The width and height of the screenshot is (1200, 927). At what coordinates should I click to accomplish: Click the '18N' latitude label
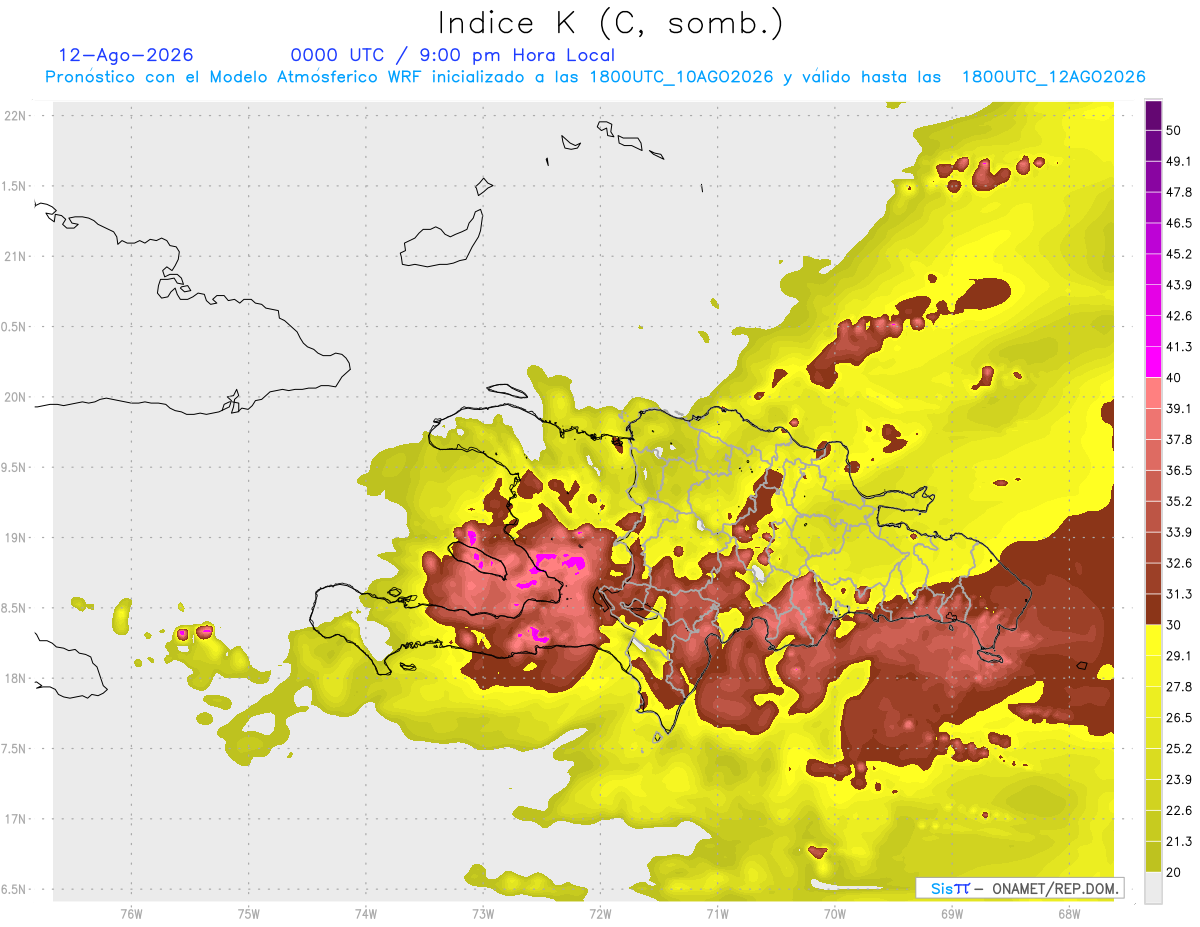coord(15,678)
